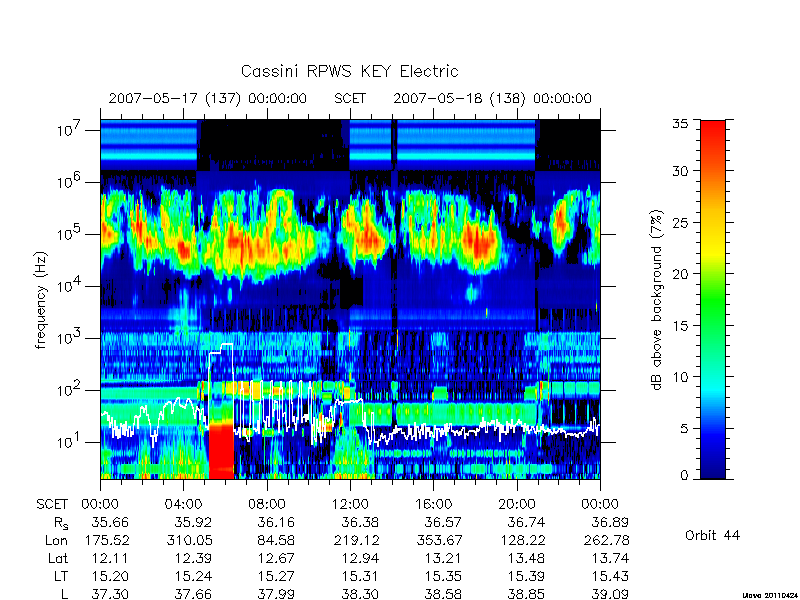
Task: Click the Rs value 36.38
Action: click(x=360, y=522)
